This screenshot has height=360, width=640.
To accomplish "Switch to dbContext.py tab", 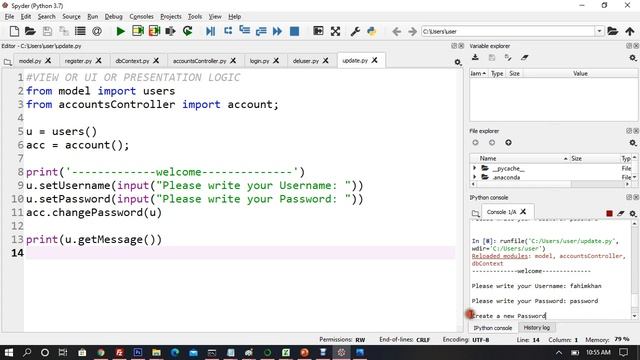I will (x=132, y=61).
